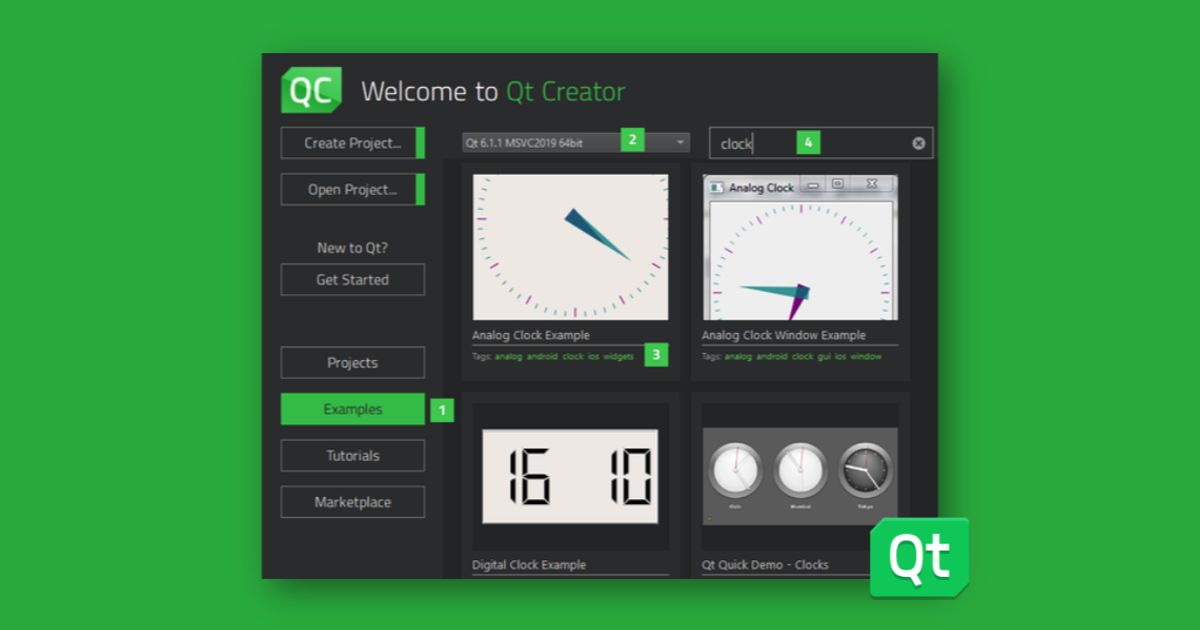The width and height of the screenshot is (1200, 630).
Task: Click 'android' tag under Analog Clock Example
Action: click(x=542, y=356)
